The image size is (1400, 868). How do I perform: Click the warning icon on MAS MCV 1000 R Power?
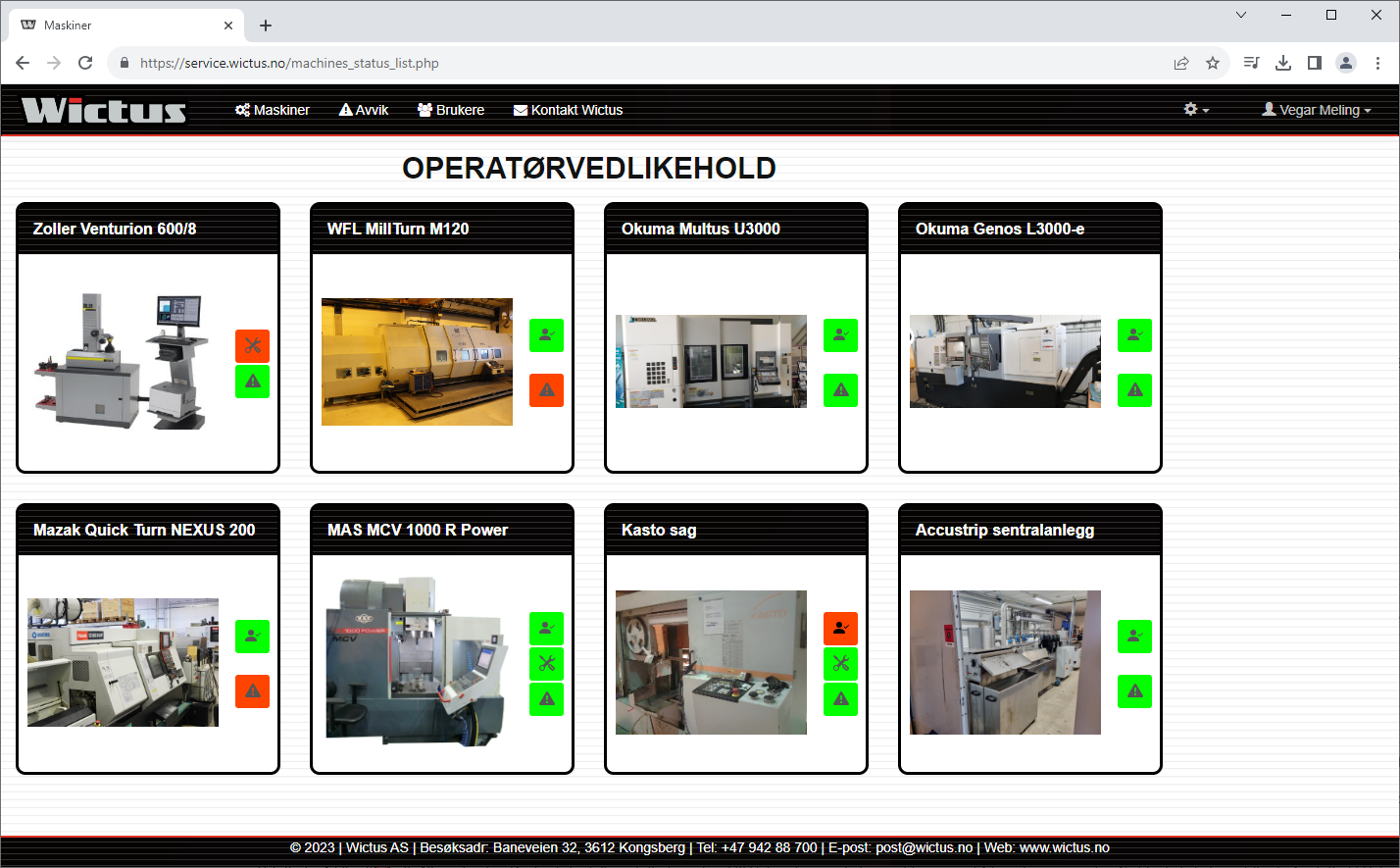click(x=547, y=699)
